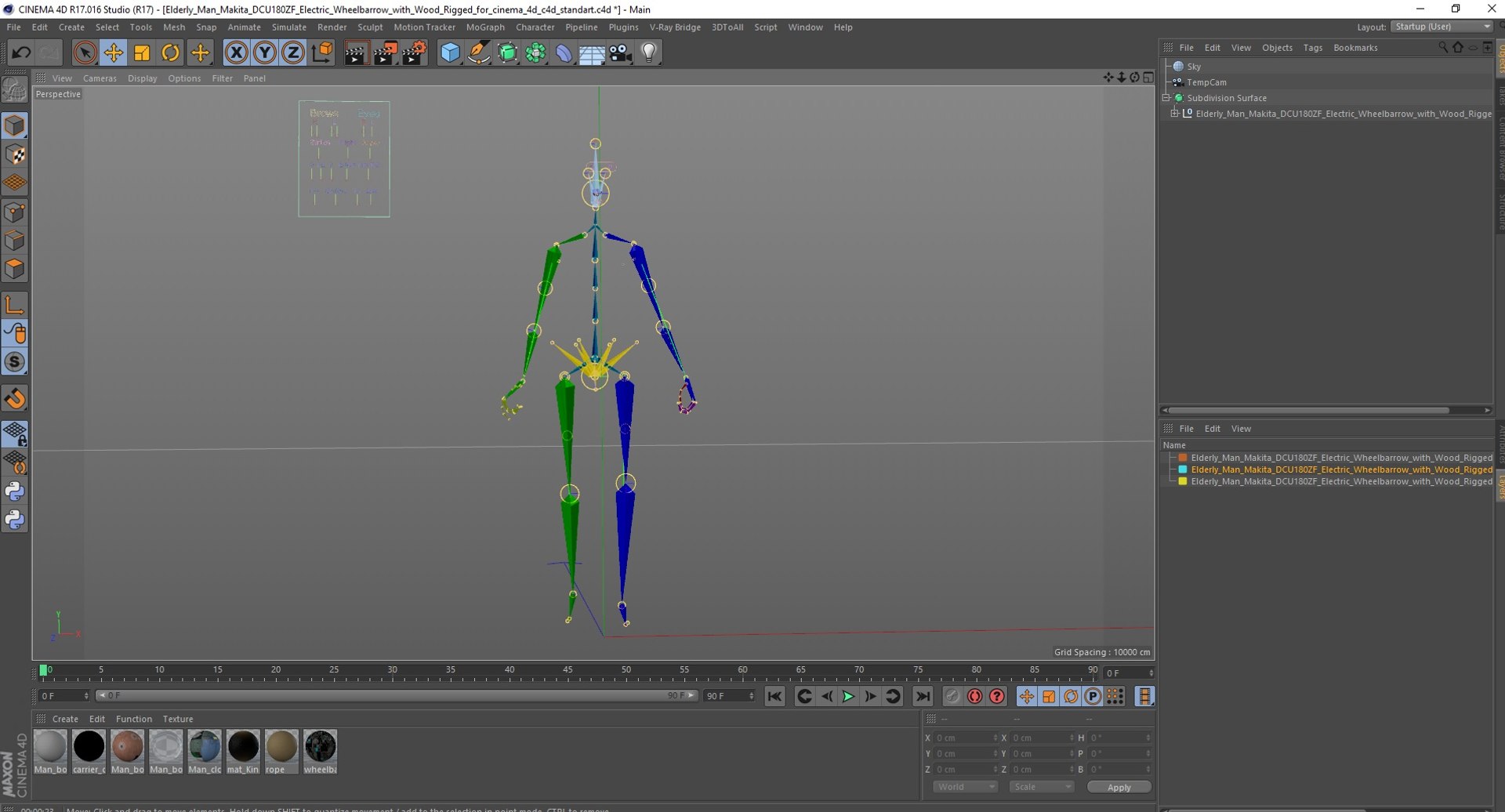Image resolution: width=1505 pixels, height=812 pixels.
Task: Switch to Model mode
Action: pos(15,125)
